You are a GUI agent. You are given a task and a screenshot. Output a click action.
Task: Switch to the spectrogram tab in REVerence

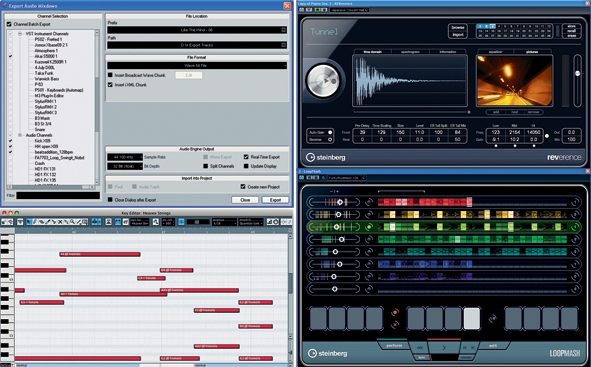click(410, 52)
